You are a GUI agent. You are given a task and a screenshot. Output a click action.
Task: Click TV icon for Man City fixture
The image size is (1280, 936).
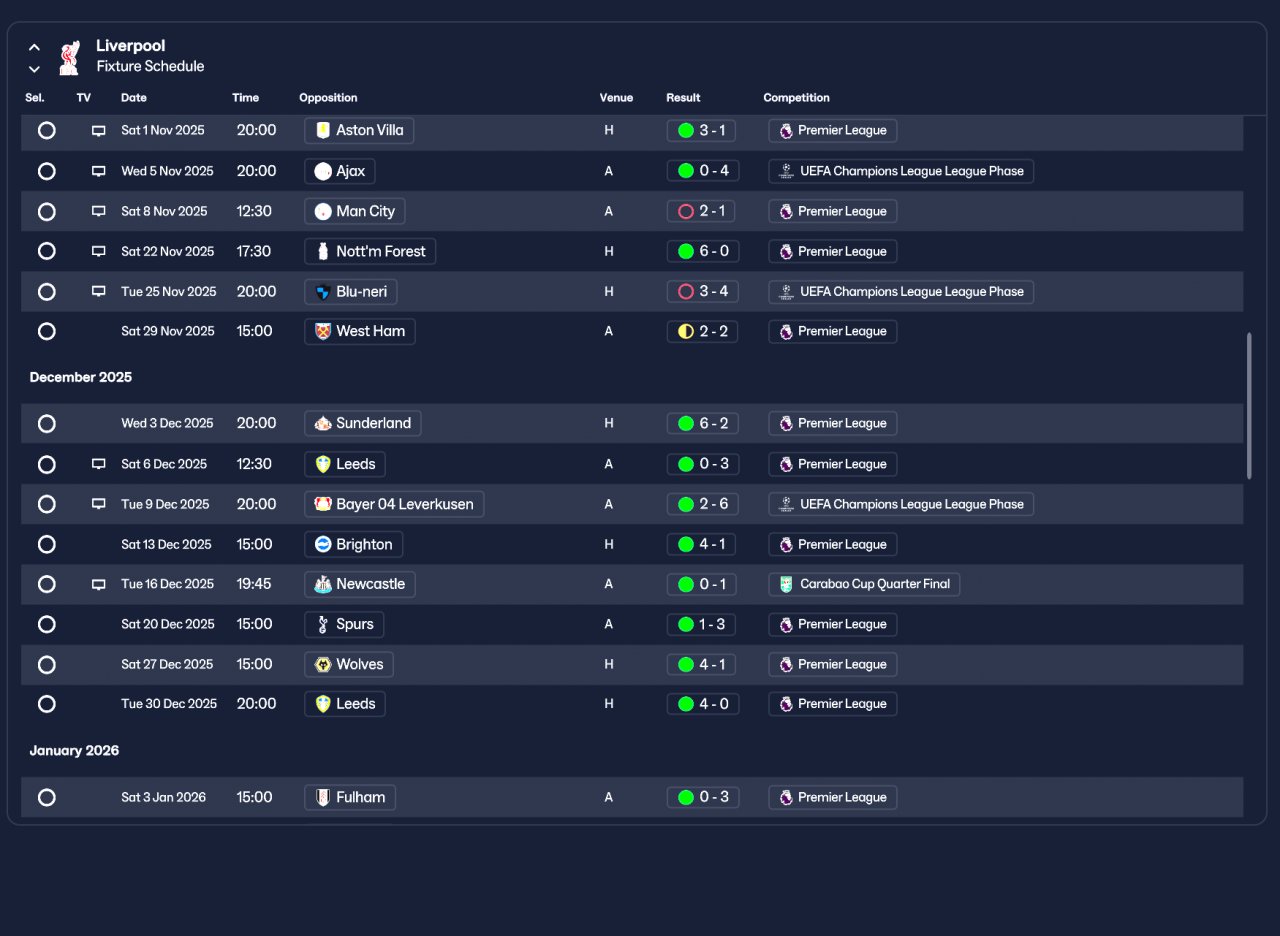[98, 211]
